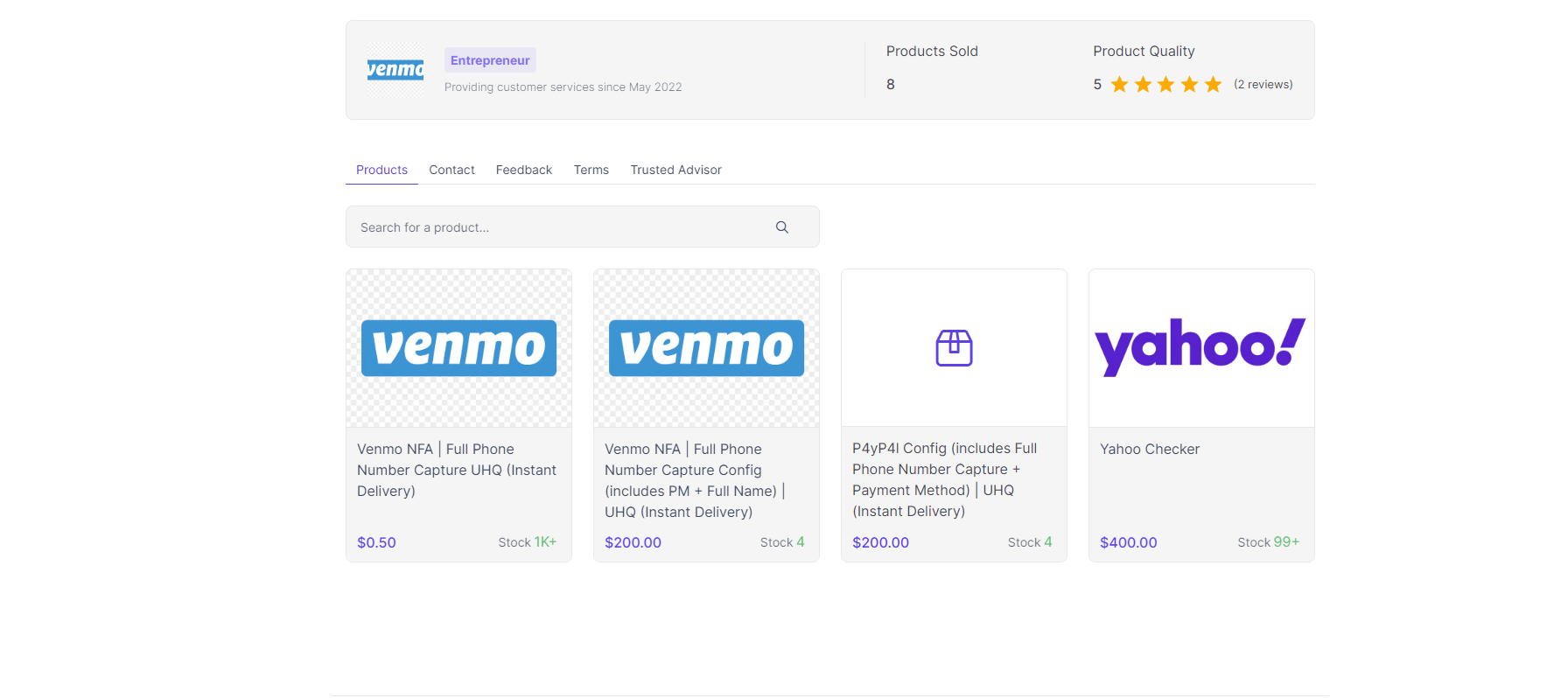This screenshot has width=1568, height=698.
Task: Open the Yahoo Checker product title
Action: pos(1150,450)
